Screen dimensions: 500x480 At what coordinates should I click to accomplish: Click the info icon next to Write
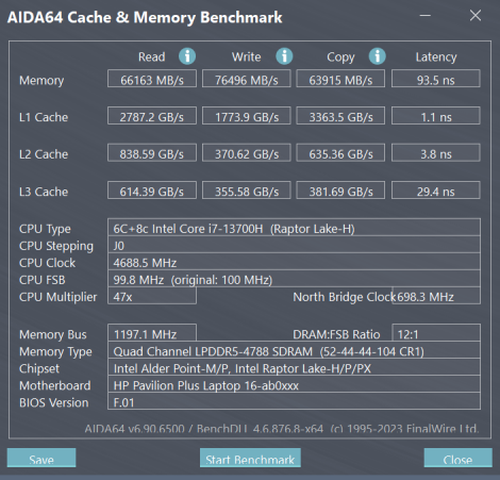[x=284, y=56]
